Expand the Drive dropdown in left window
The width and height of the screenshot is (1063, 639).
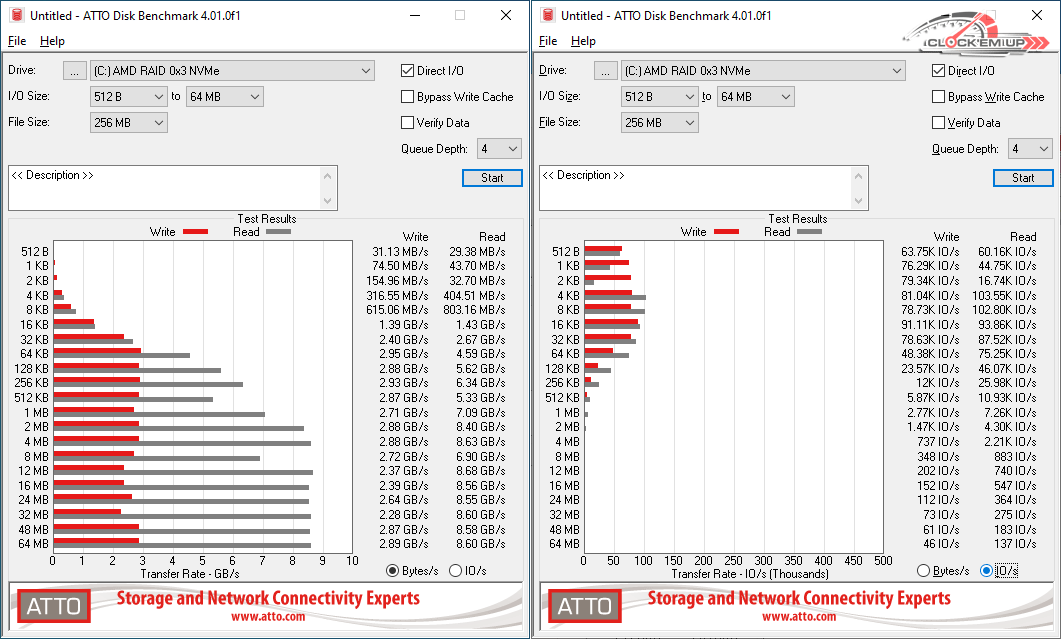click(x=366, y=71)
